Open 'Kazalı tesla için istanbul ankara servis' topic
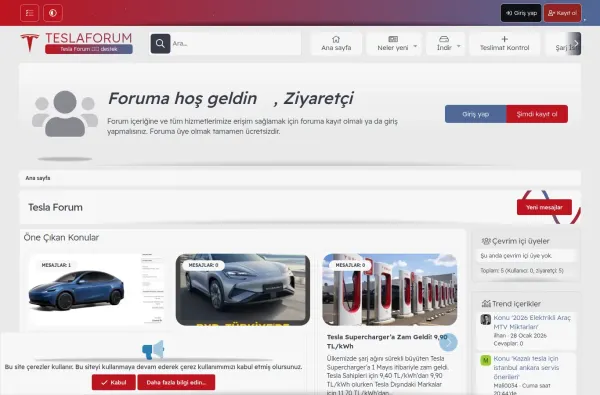Viewport: 600px width, 395px height. (526, 367)
